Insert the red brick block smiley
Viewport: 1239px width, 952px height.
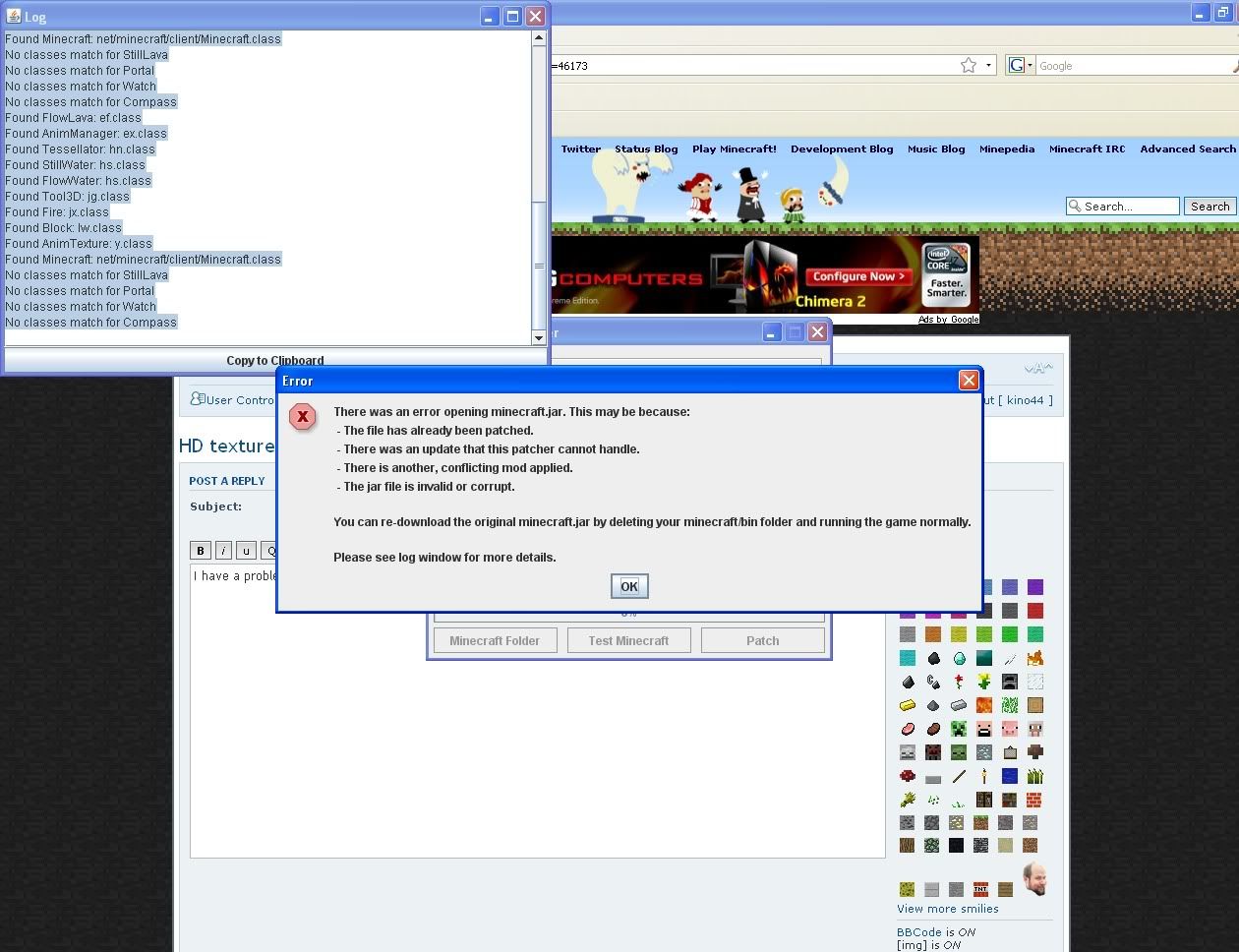[1033, 800]
